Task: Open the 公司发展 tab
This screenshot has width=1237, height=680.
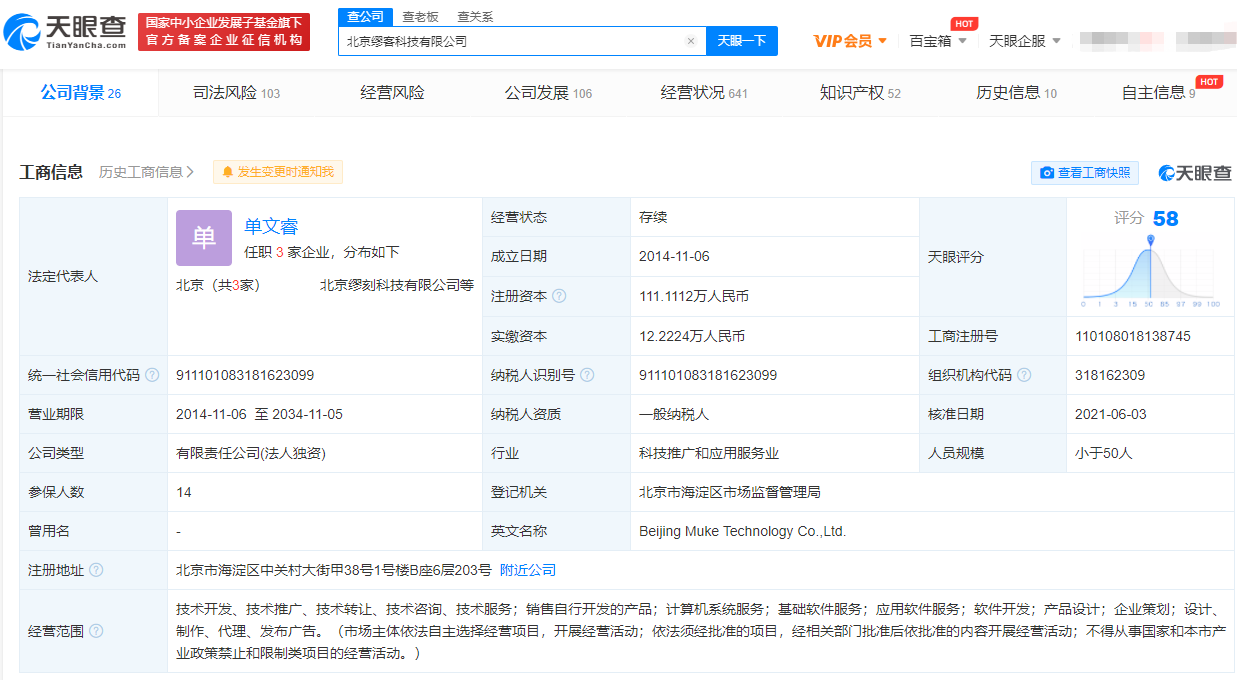Action: tap(548, 93)
